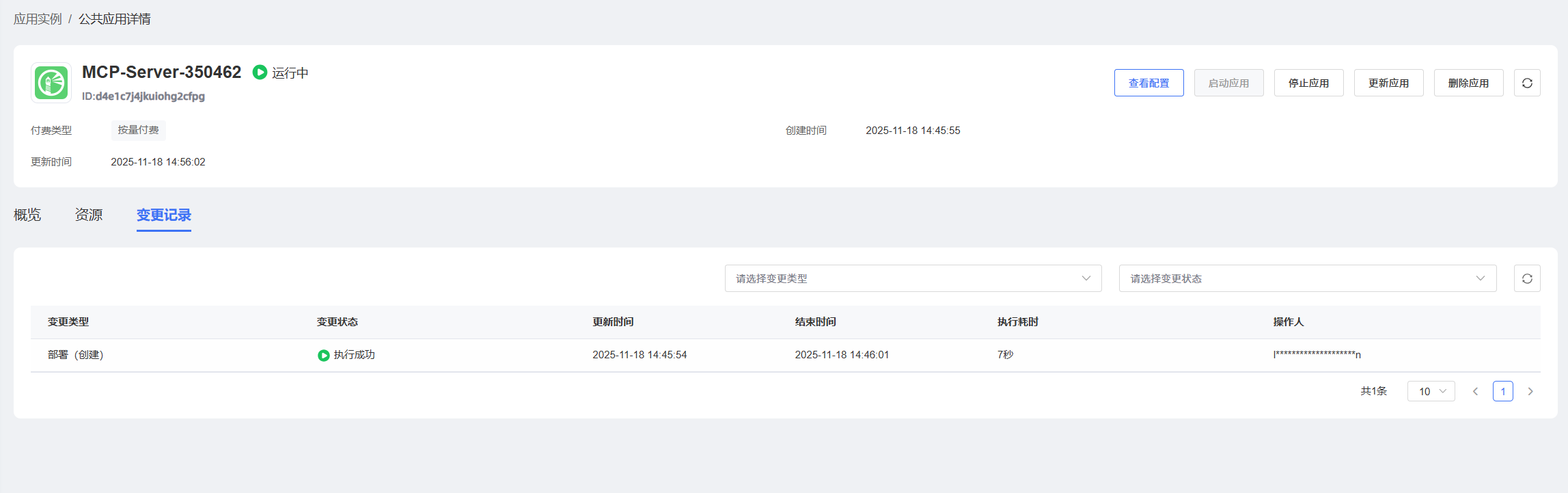The width and height of the screenshot is (1568, 493).
Task: Click the 更新应用 button
Action: pos(1389,83)
